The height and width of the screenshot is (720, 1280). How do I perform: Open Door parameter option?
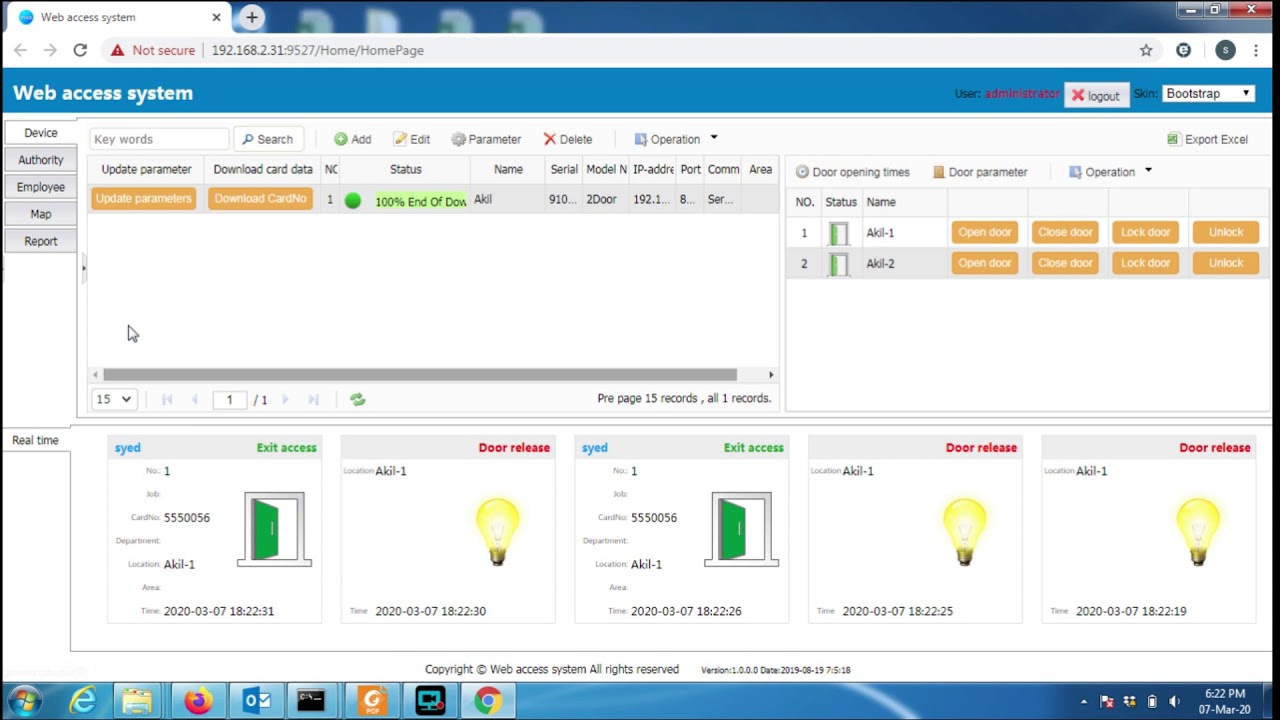click(x=980, y=172)
